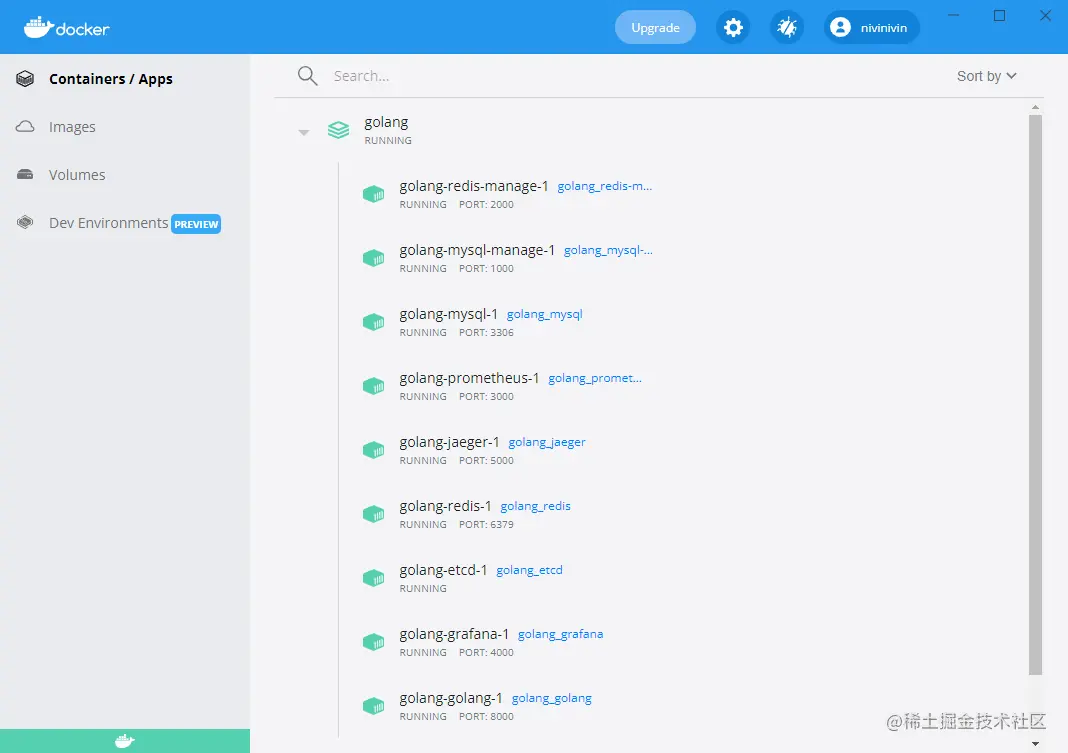1068x753 pixels.
Task: Click golang-redis-1 container icon
Action: 373,514
